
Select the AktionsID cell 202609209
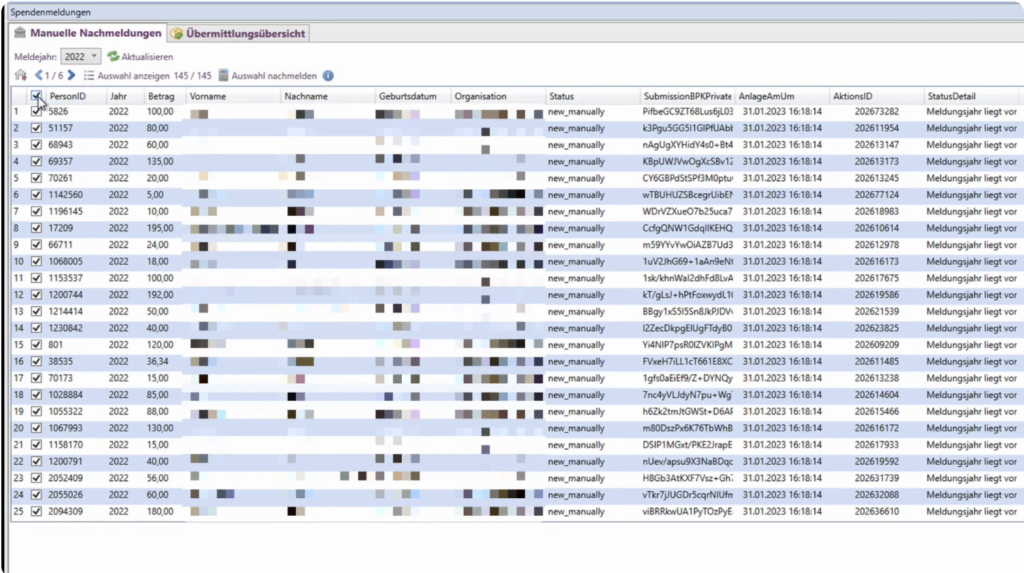point(876,345)
